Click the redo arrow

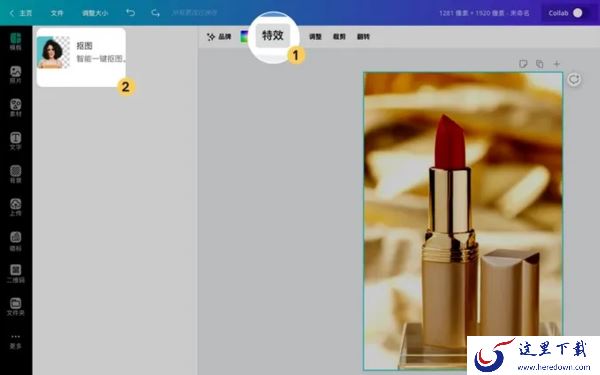(x=155, y=13)
